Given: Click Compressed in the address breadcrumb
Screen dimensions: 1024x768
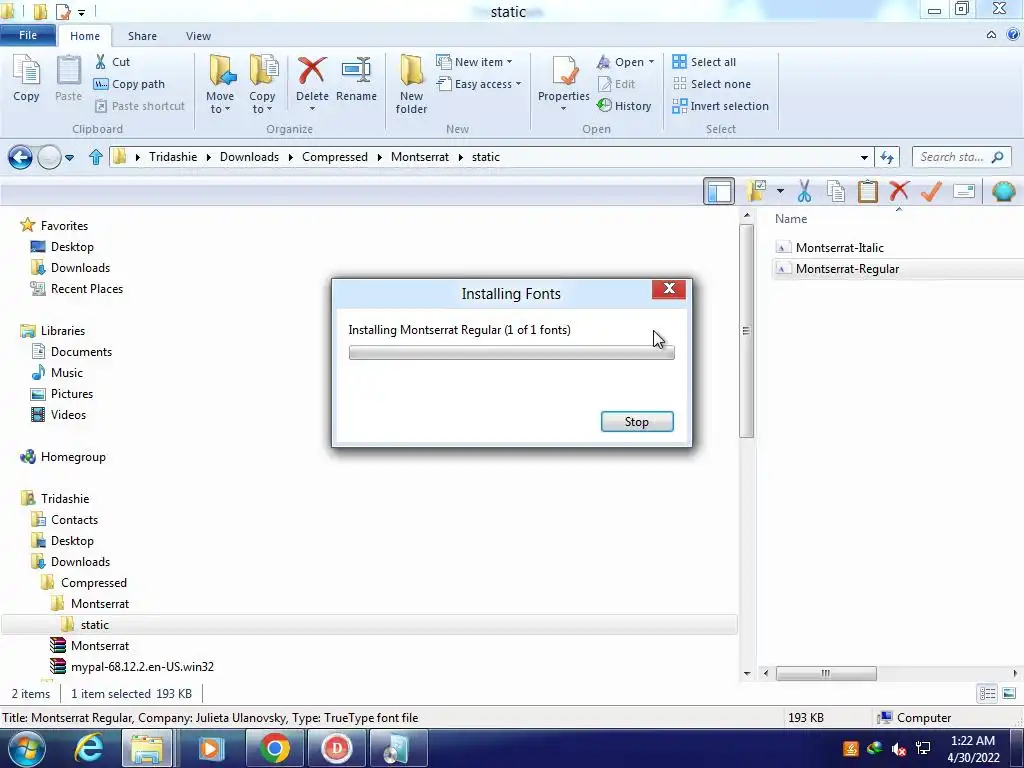Looking at the screenshot, I should [334, 157].
